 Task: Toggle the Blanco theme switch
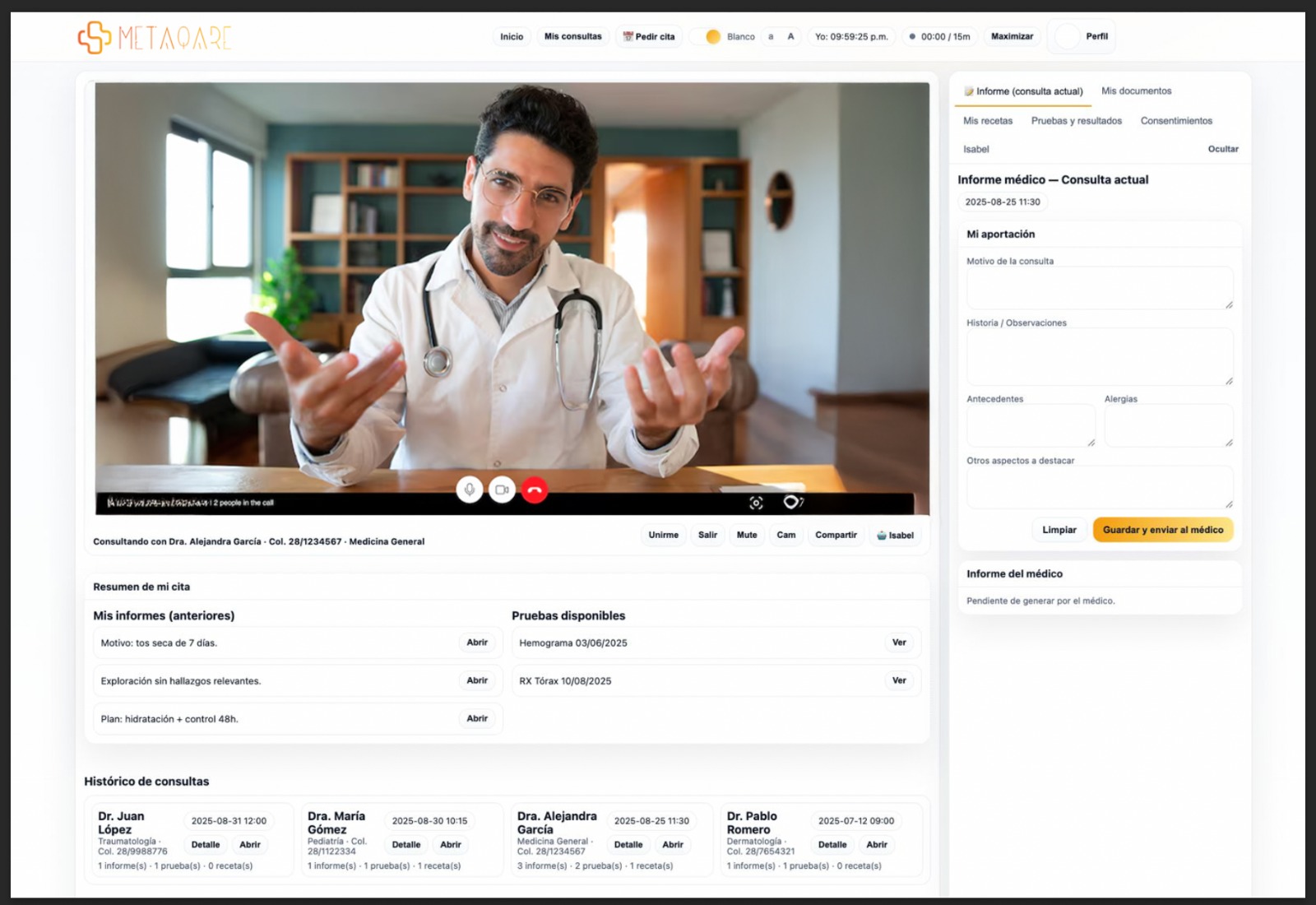707,37
